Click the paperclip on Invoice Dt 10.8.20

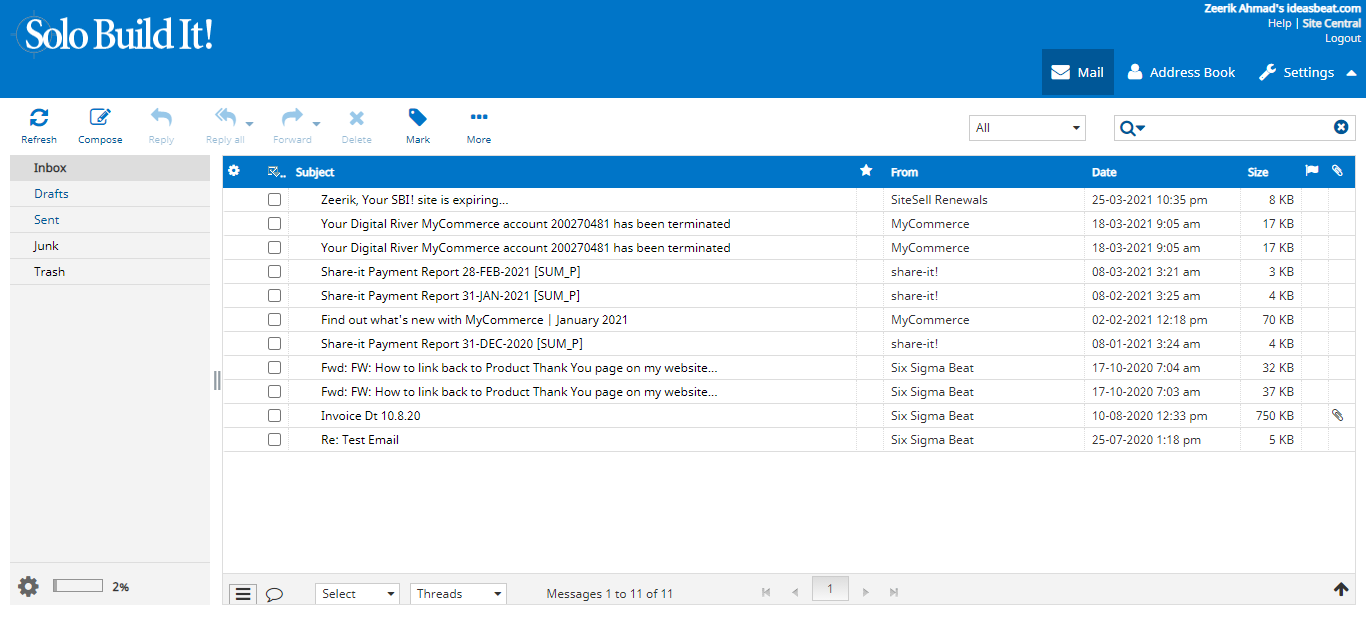coord(1337,415)
